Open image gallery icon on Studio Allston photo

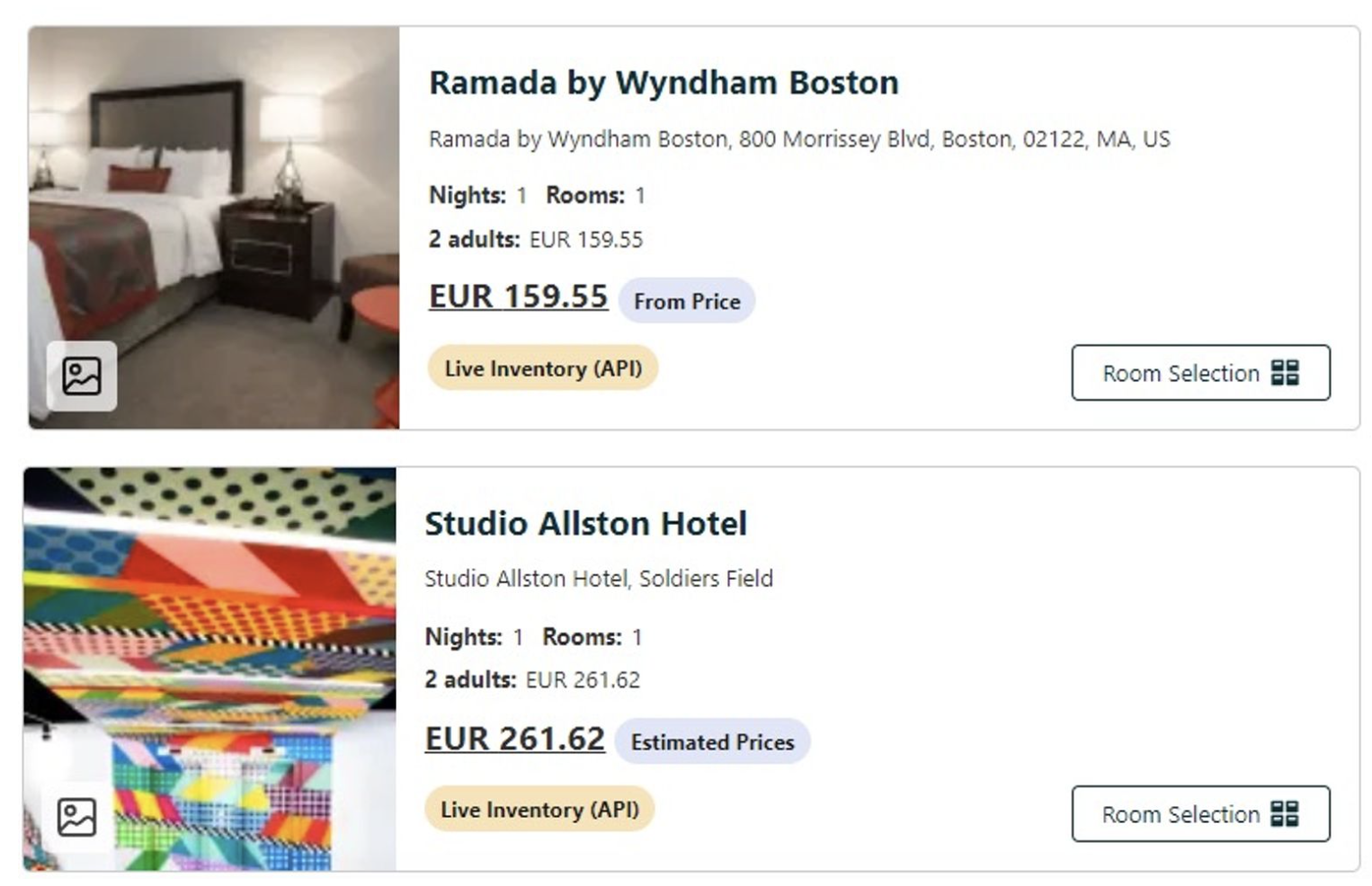[77, 817]
